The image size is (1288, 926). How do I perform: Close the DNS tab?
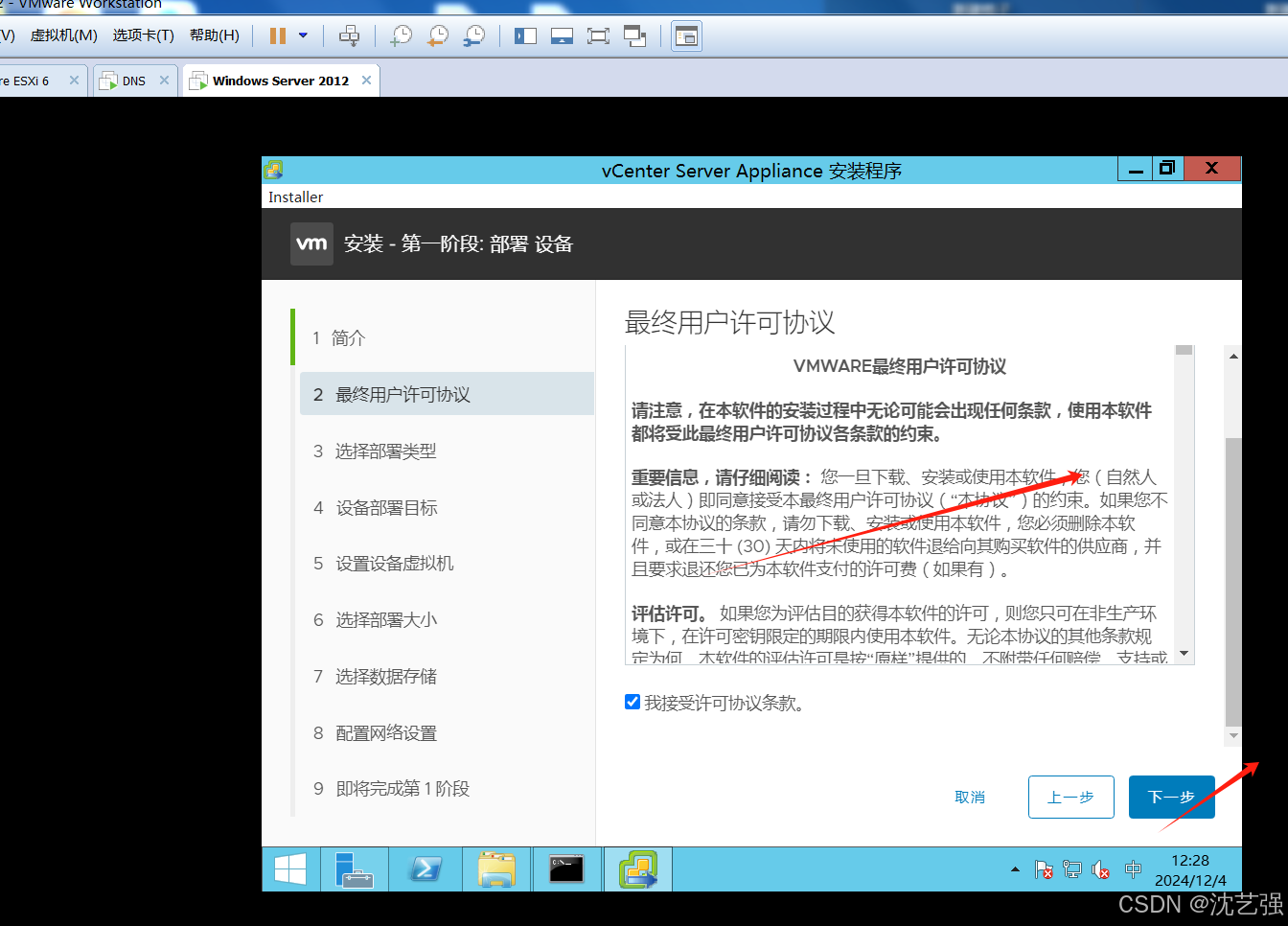coord(164,81)
